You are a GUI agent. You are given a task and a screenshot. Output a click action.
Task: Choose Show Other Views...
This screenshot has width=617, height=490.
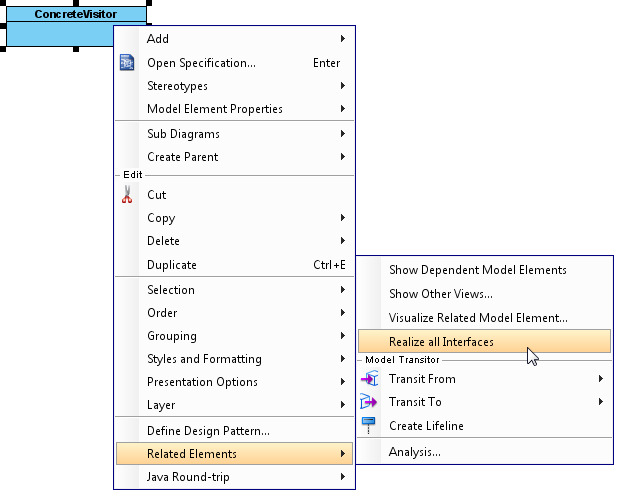click(x=484, y=294)
